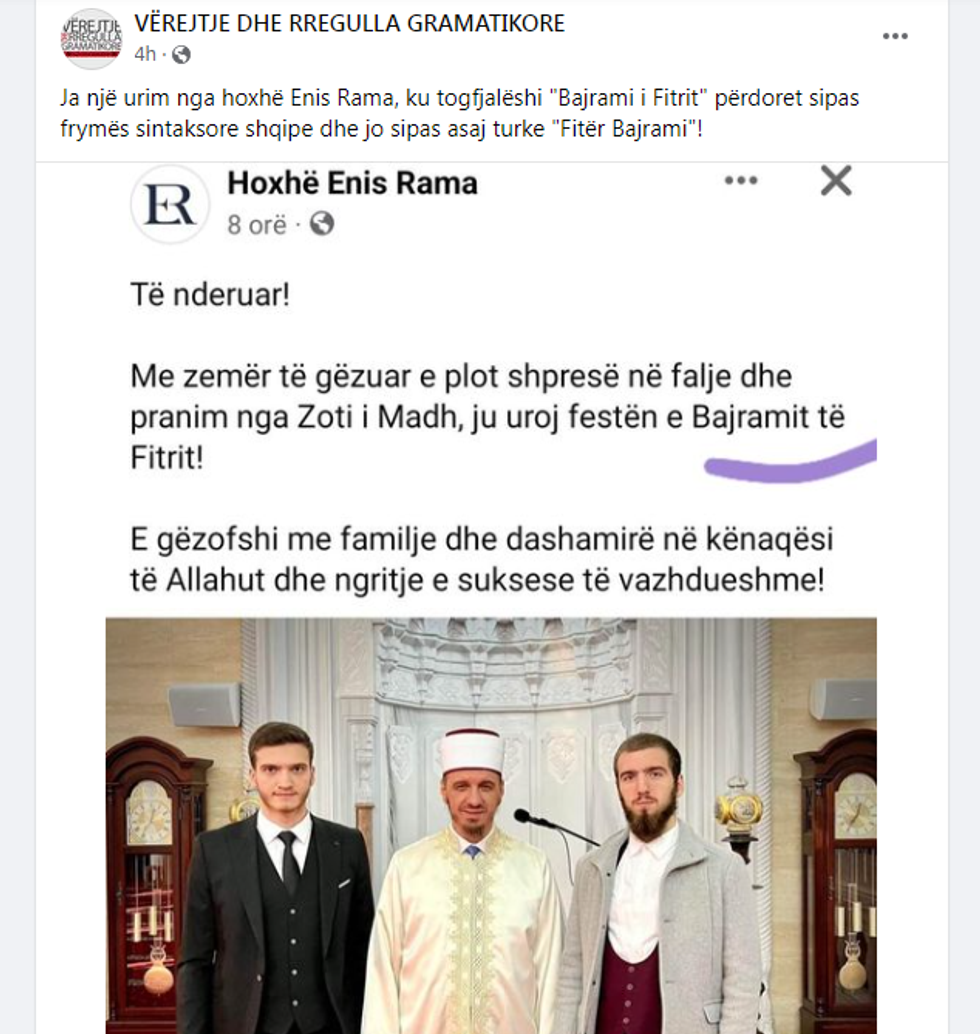
Task: Click the paragraph starting "E gëzofshi me familje"
Action: [481, 559]
